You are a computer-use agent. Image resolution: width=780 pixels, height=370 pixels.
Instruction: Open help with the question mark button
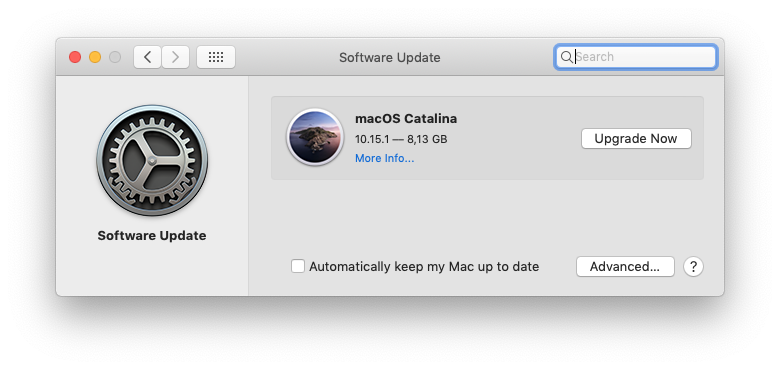pos(693,267)
